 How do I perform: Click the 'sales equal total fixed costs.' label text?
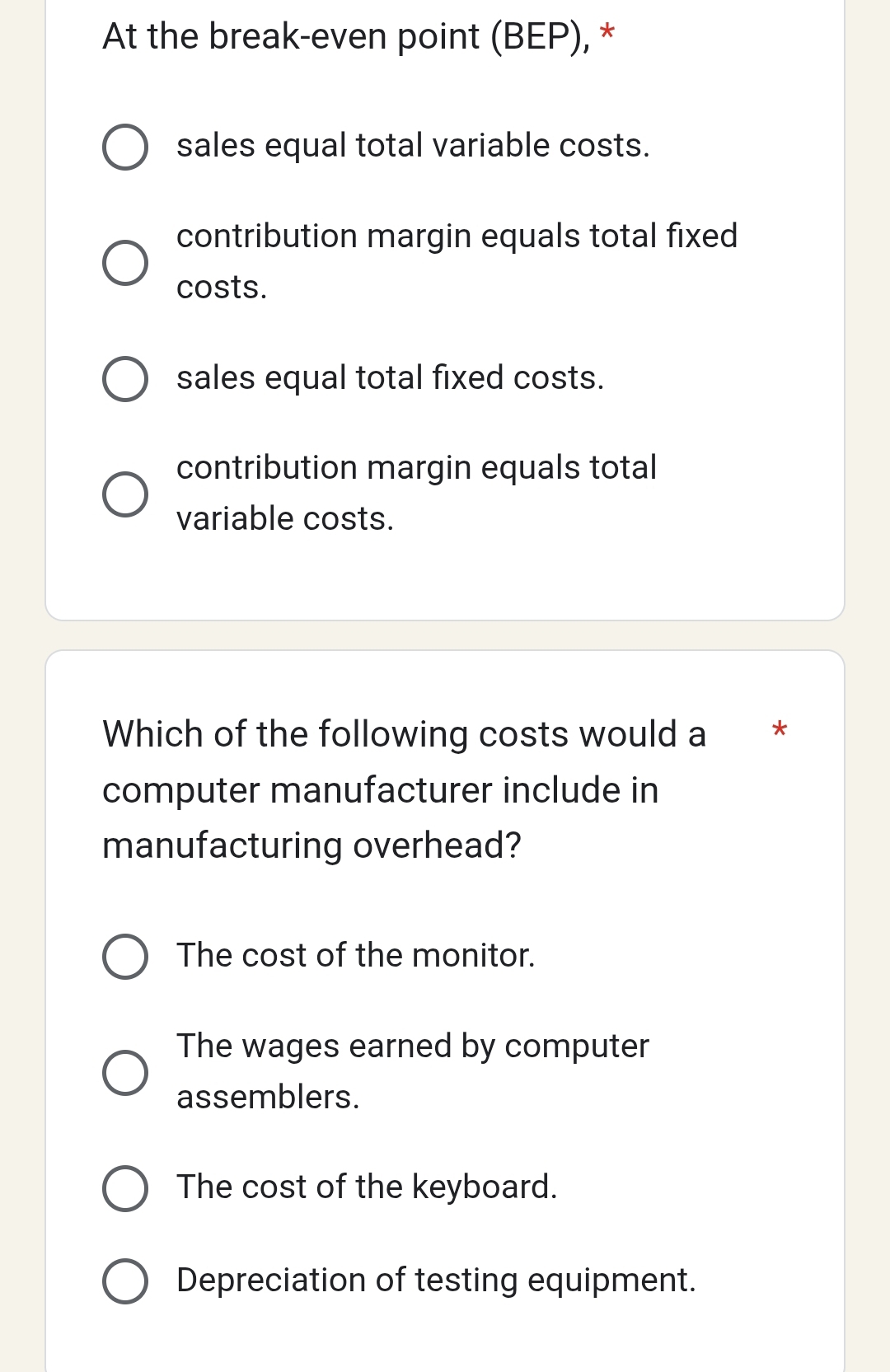390,378
